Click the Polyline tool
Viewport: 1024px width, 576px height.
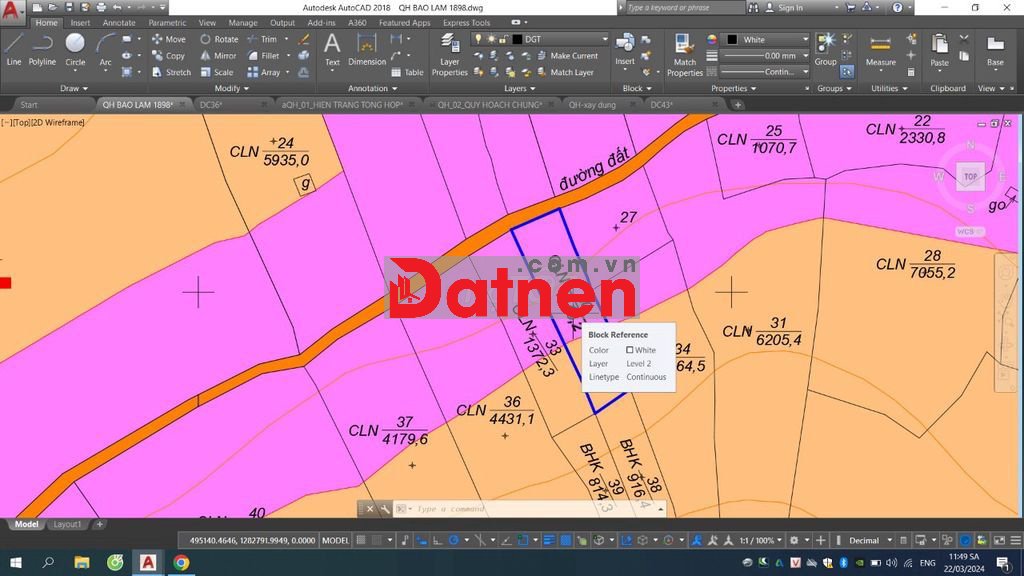tap(42, 48)
